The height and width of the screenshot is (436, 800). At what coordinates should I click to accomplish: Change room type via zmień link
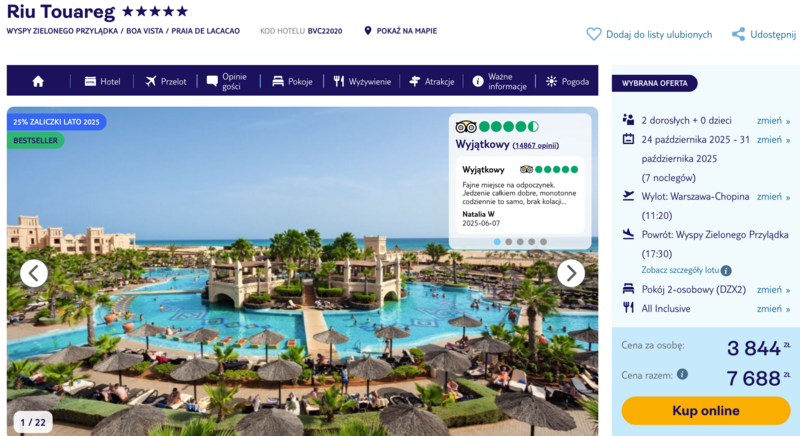coord(773,290)
